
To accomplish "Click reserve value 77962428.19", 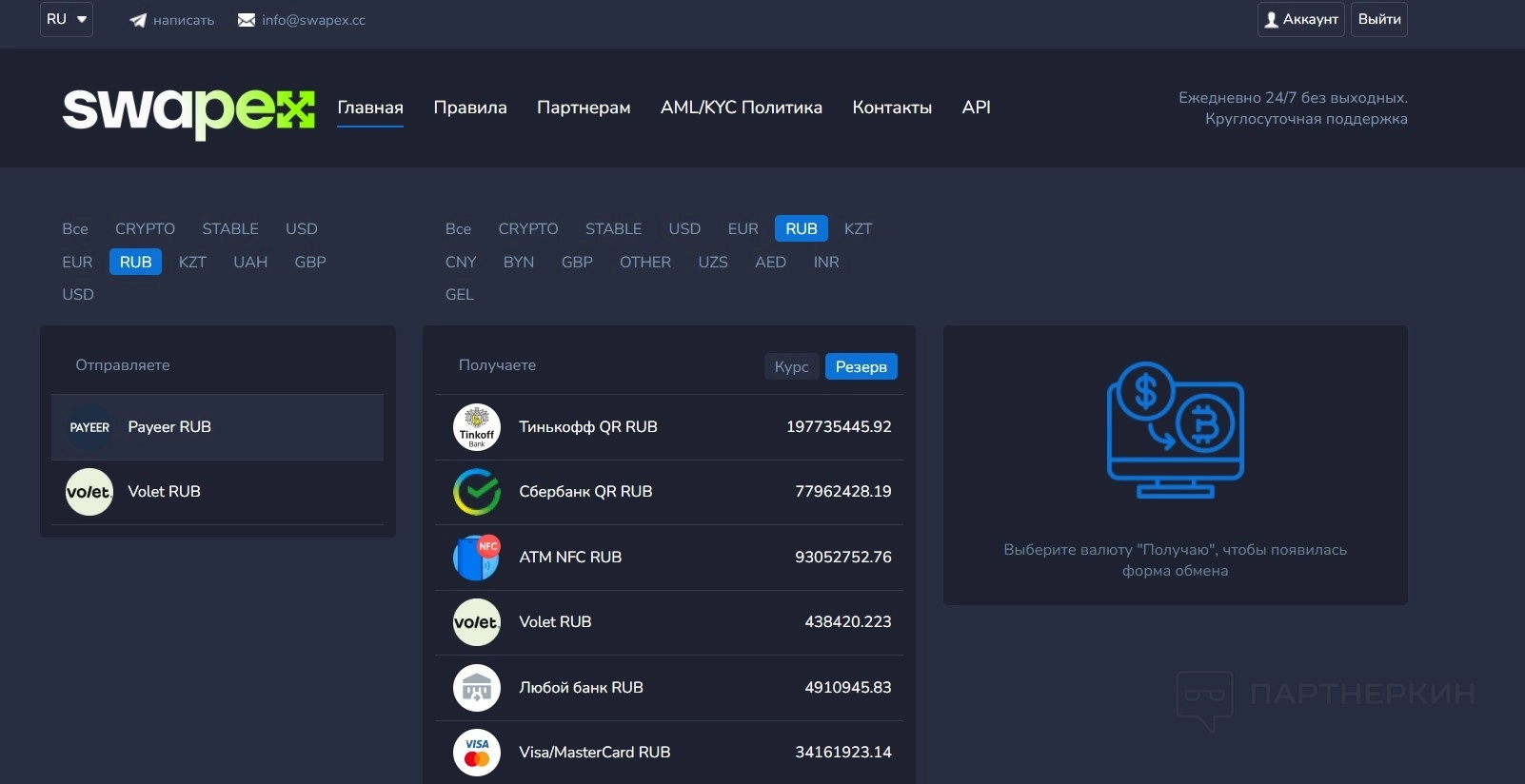I will [x=843, y=492].
